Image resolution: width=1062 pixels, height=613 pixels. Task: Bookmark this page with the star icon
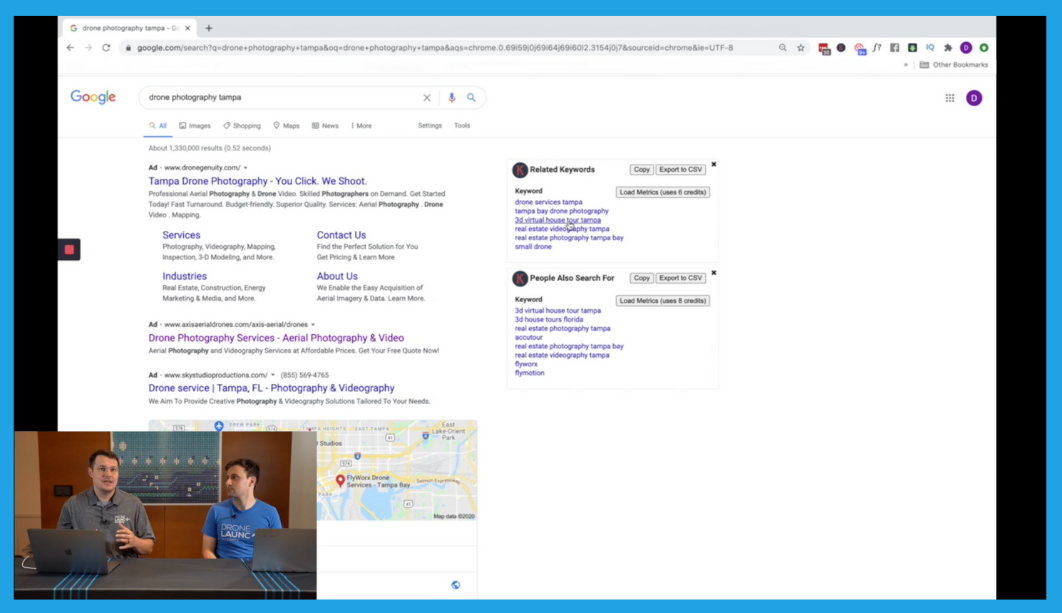[801, 47]
